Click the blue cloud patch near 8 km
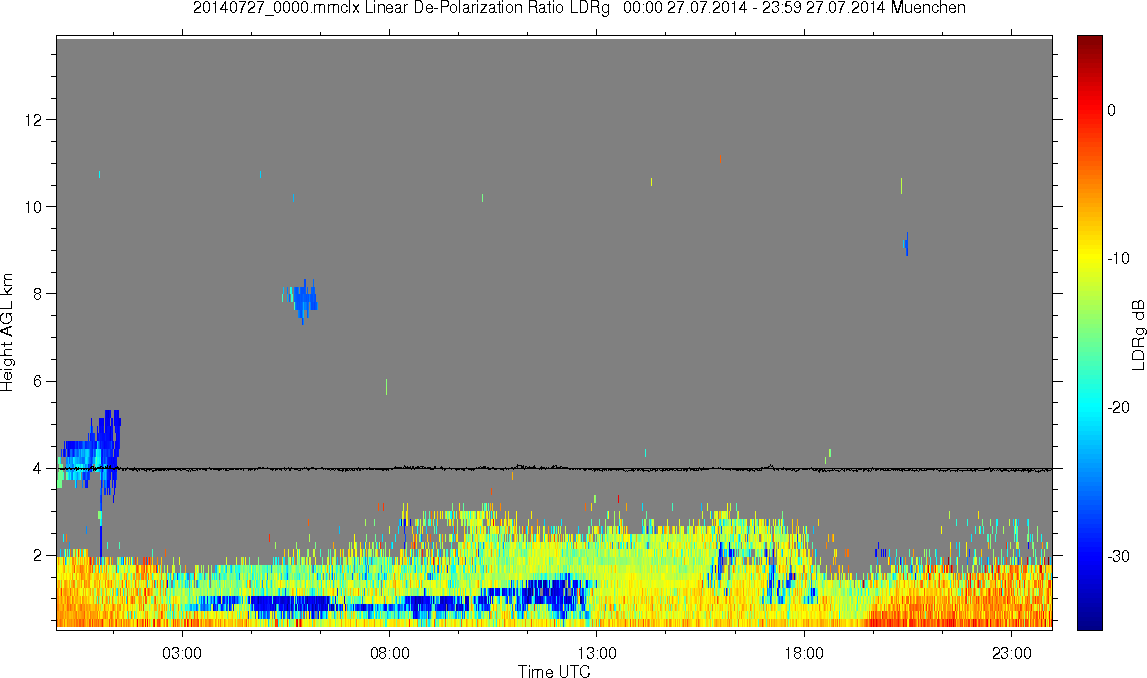Viewport: 1147px width, 678px height. click(x=303, y=300)
